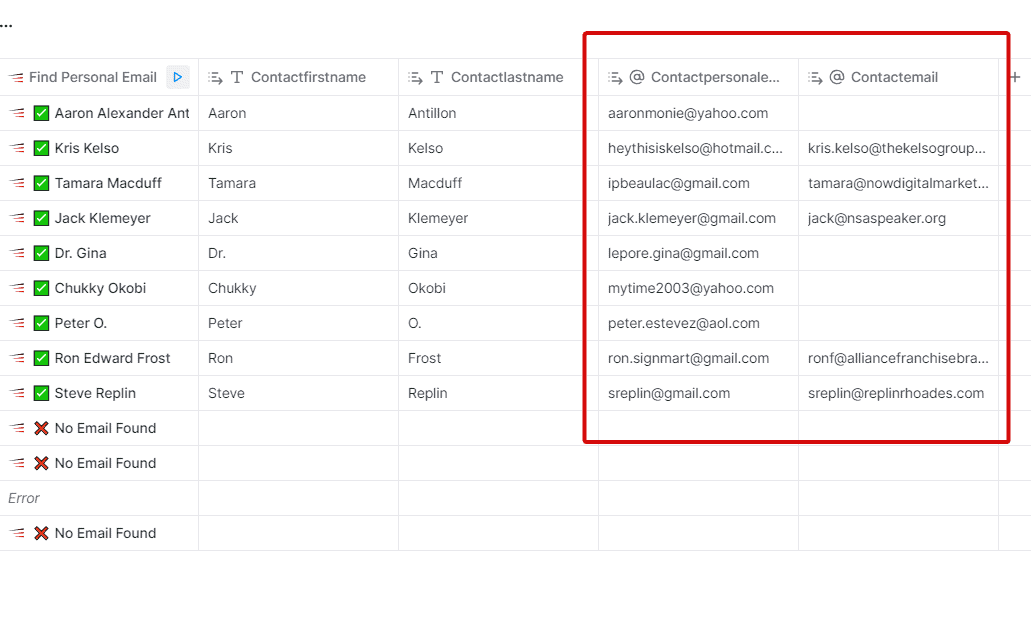Viewport: 1031px width, 630px height.
Task: Click the @ icon in Contactemail header
Action: click(836, 77)
